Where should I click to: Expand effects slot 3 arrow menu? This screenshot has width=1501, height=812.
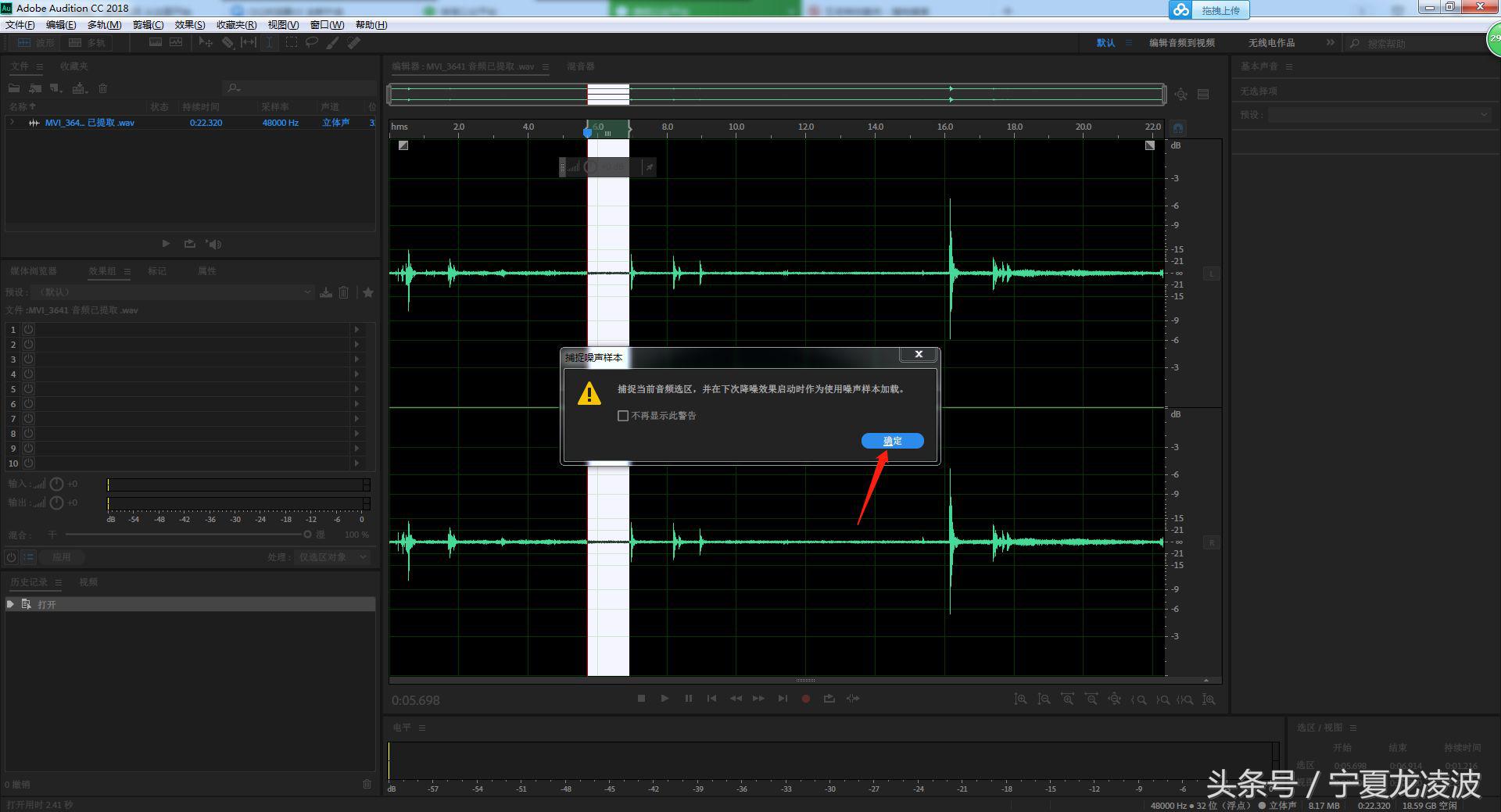(356, 359)
